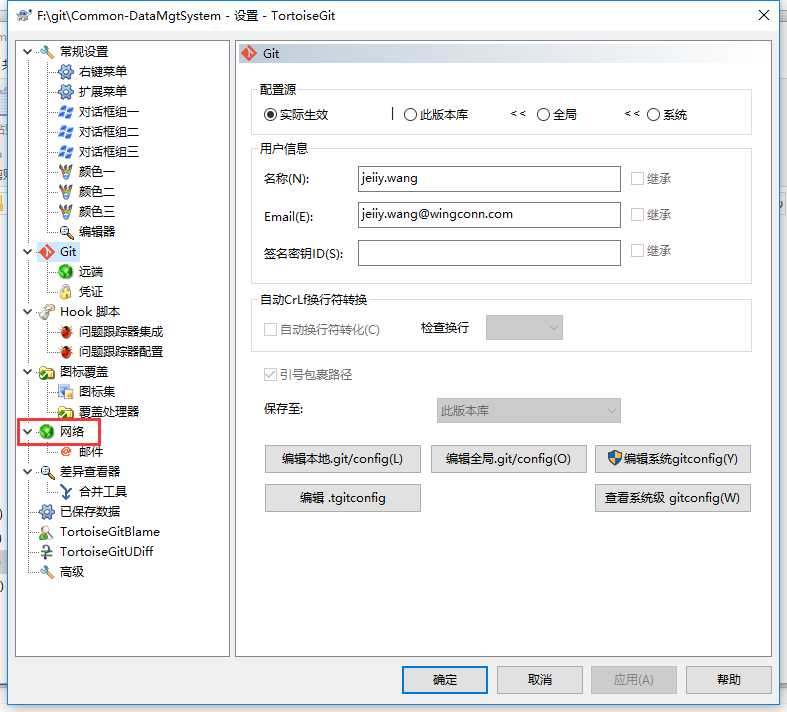Click the Email(E) input field
This screenshot has width=787, height=712.
(x=489, y=215)
